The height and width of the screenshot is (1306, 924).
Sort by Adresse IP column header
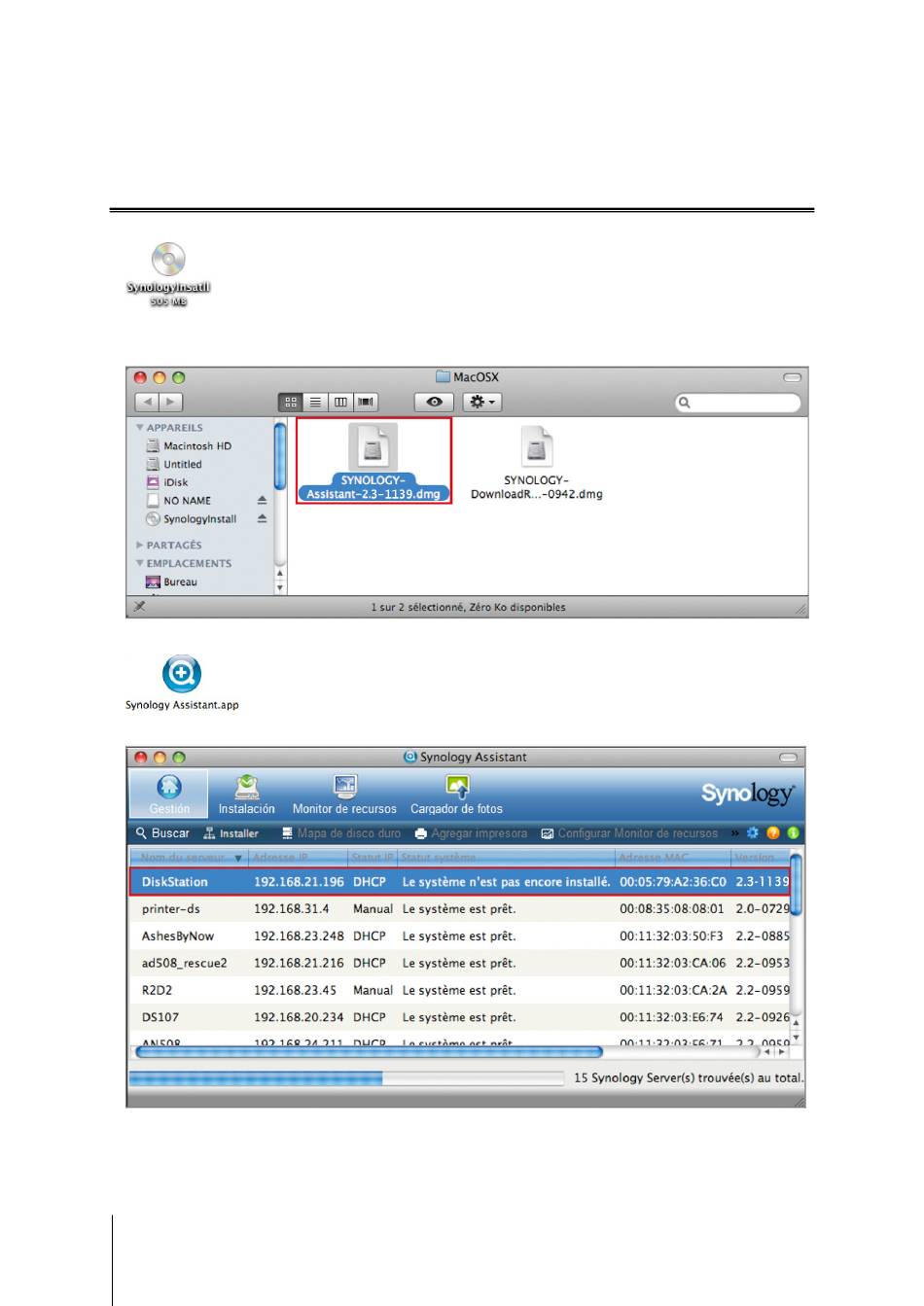click(x=299, y=857)
